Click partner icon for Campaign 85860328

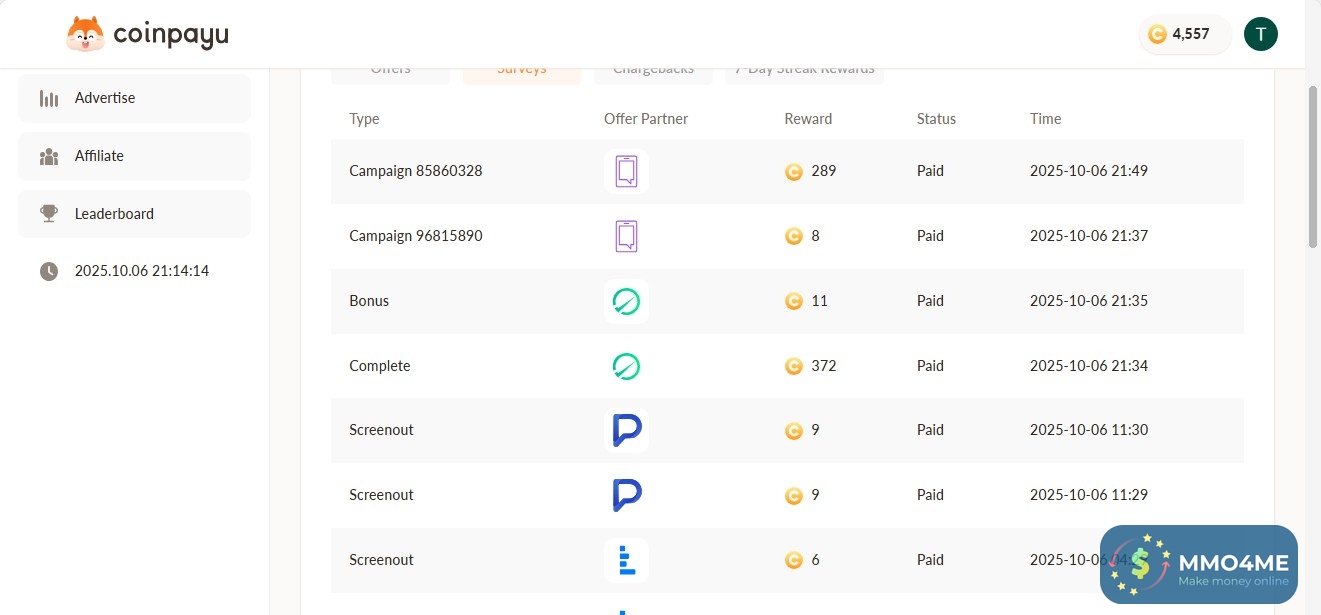(x=626, y=171)
